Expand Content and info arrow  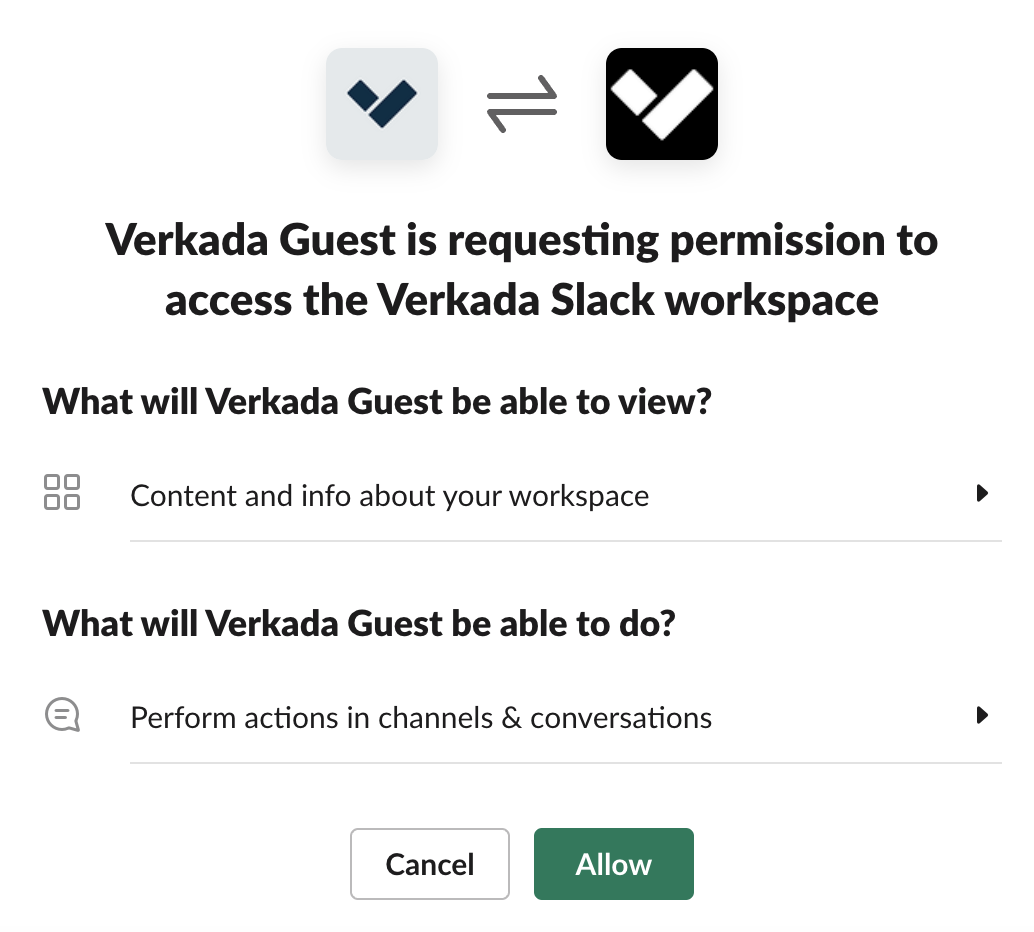point(982,493)
